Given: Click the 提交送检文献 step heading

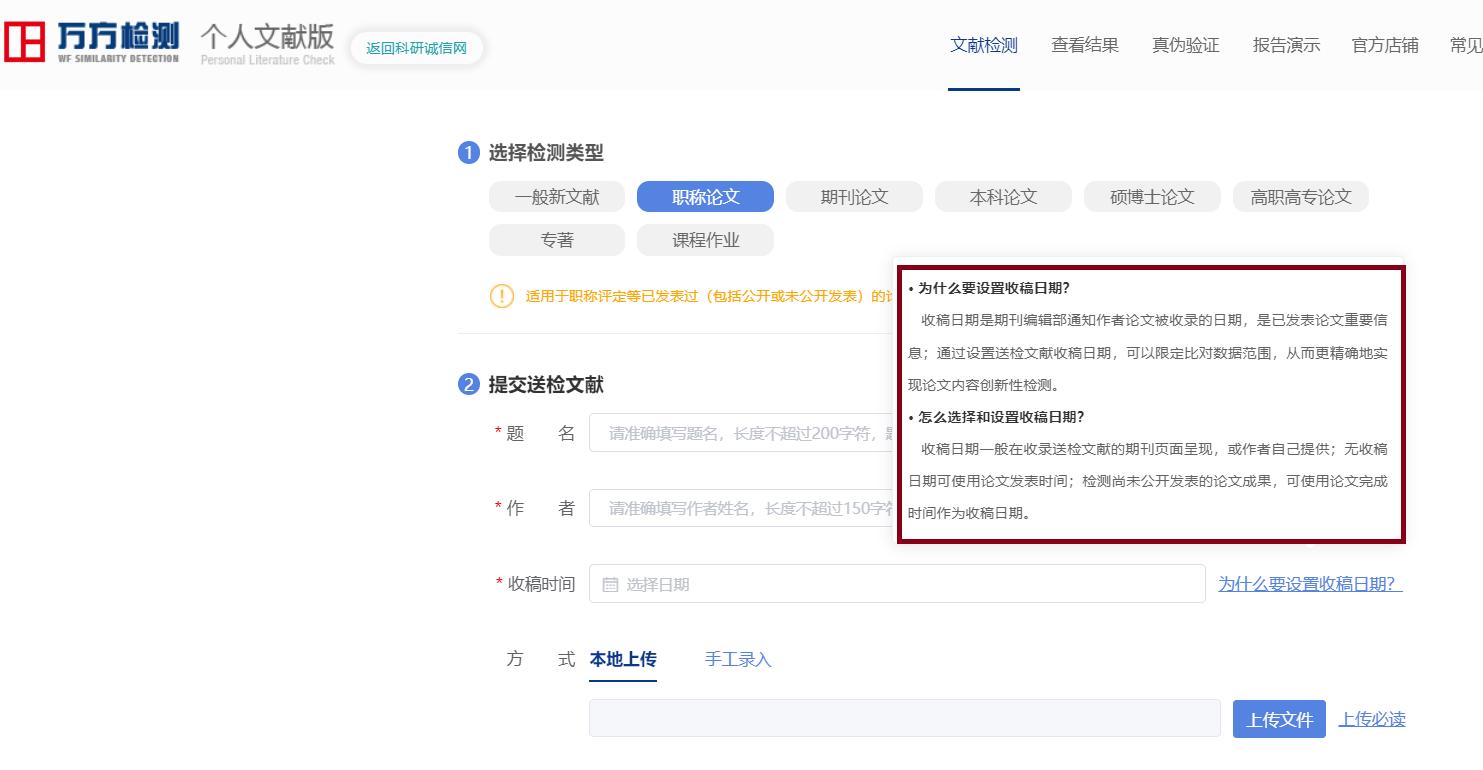Looking at the screenshot, I should click(x=546, y=385).
